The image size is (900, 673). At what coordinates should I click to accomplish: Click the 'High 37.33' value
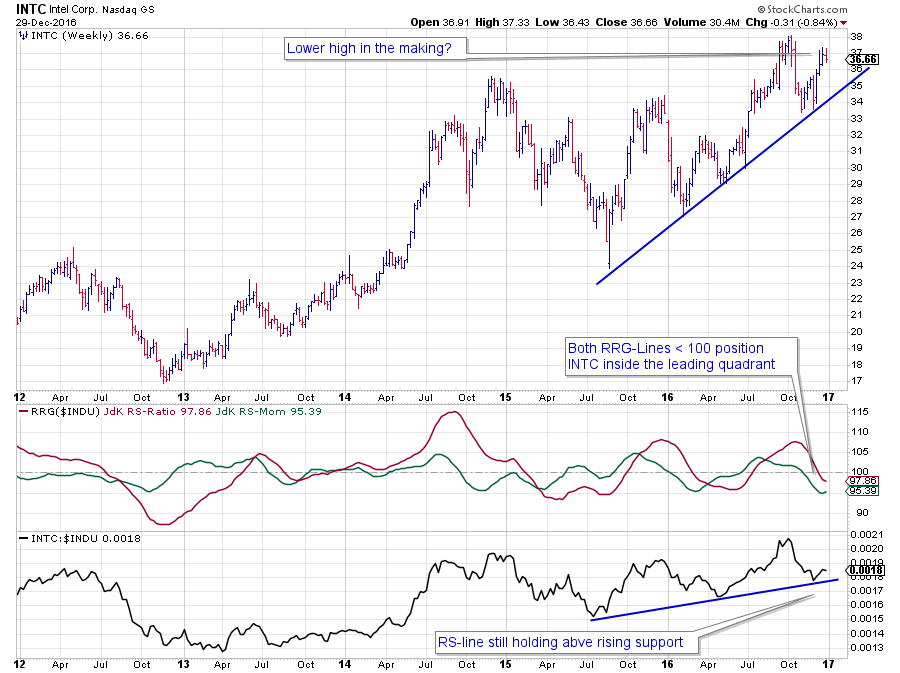tap(502, 22)
